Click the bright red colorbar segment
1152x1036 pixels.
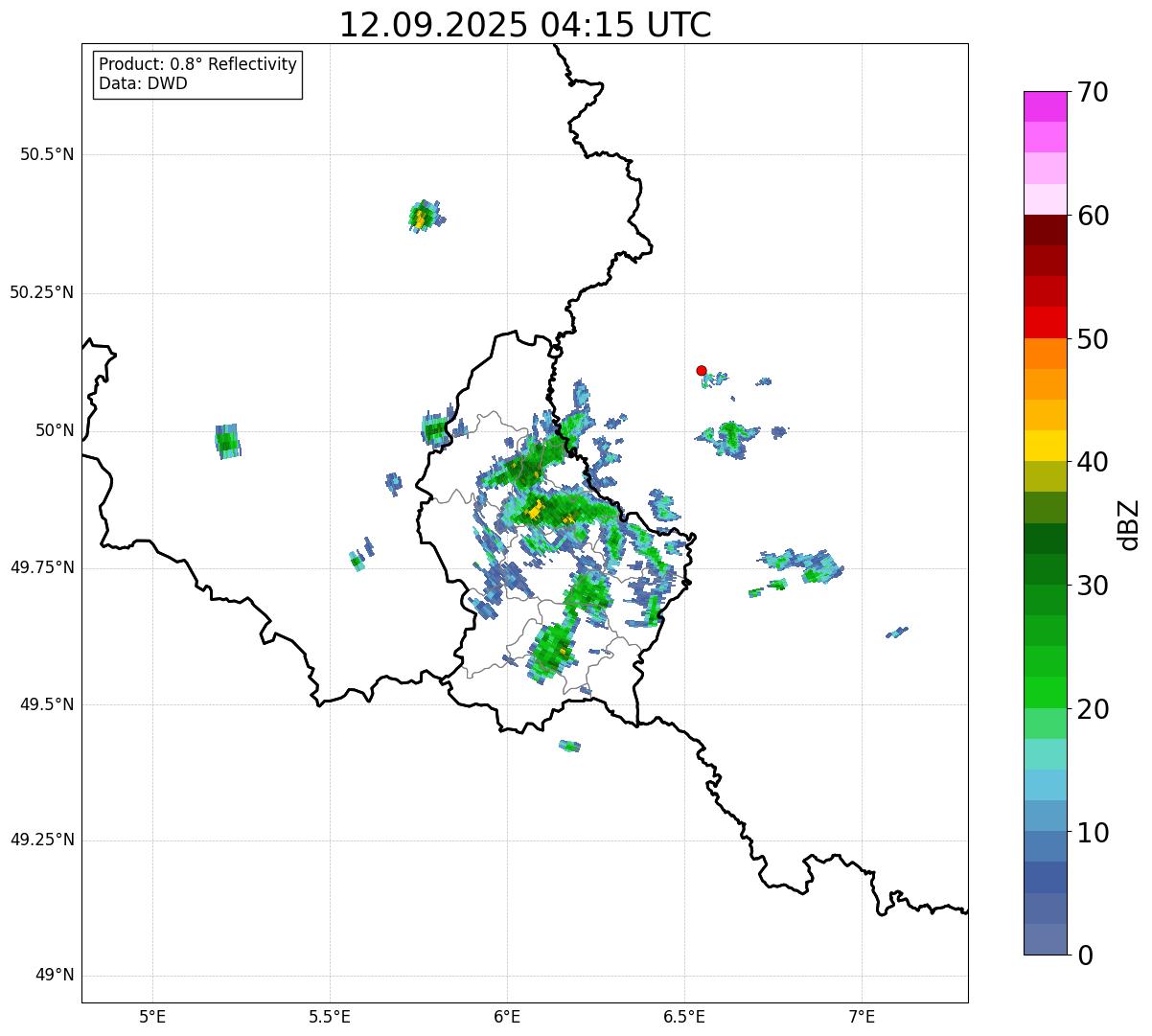[x=1045, y=322]
